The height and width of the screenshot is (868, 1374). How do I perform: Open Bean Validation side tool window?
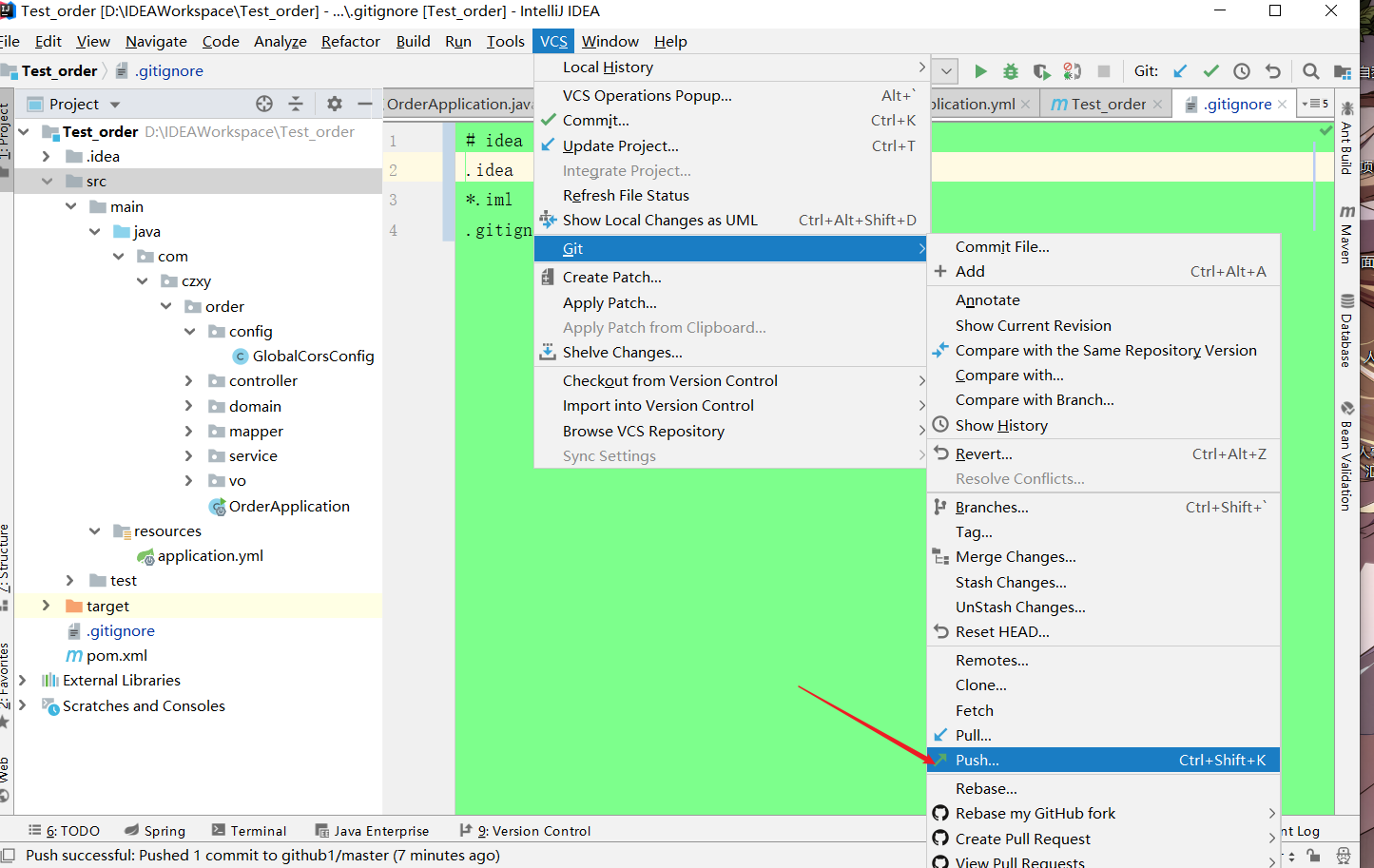pos(1346,455)
